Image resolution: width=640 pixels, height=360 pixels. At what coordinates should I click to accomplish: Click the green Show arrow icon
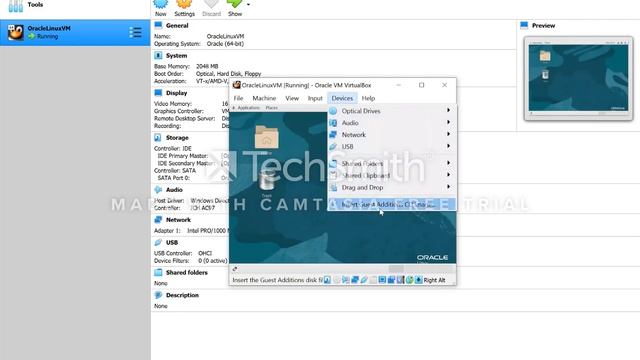point(235,5)
